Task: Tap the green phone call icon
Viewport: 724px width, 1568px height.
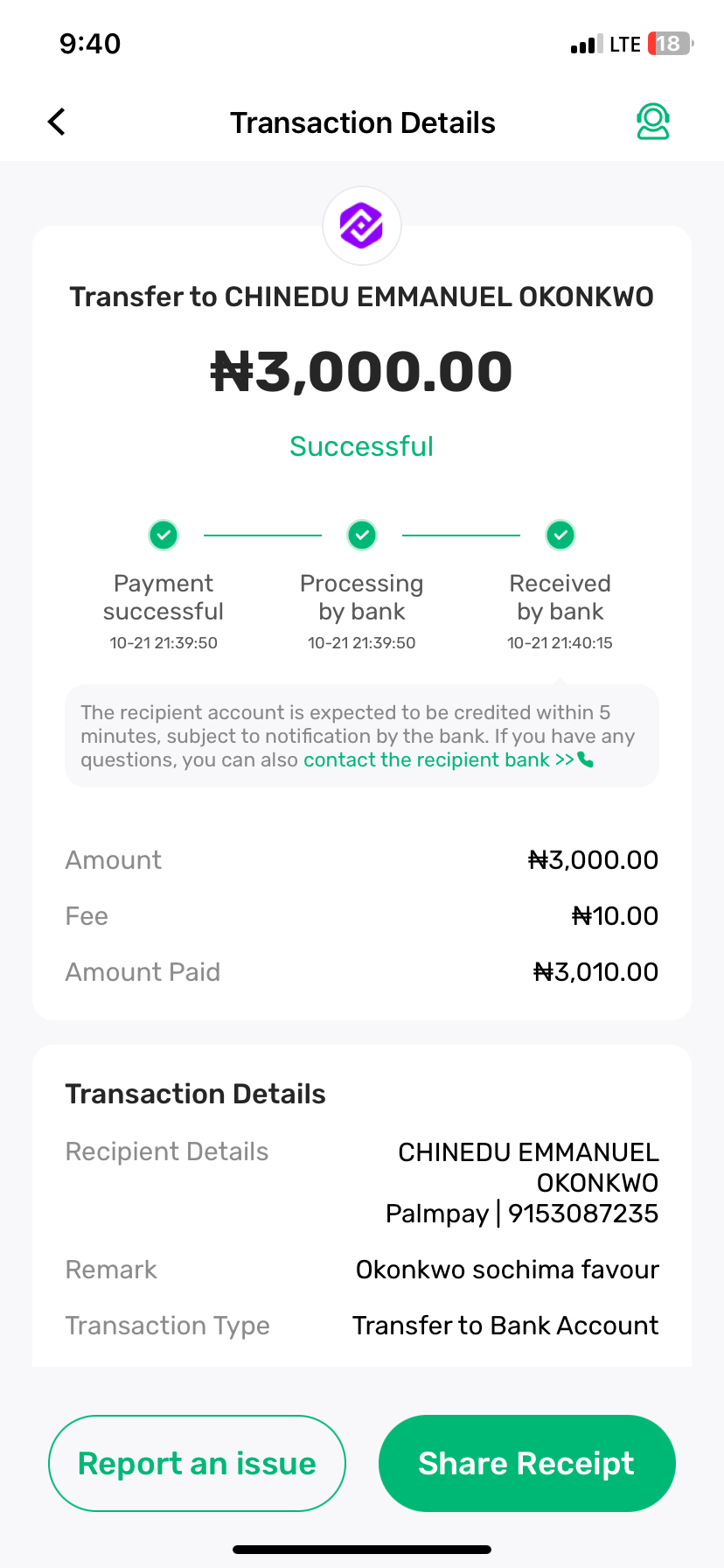Action: 586,759
